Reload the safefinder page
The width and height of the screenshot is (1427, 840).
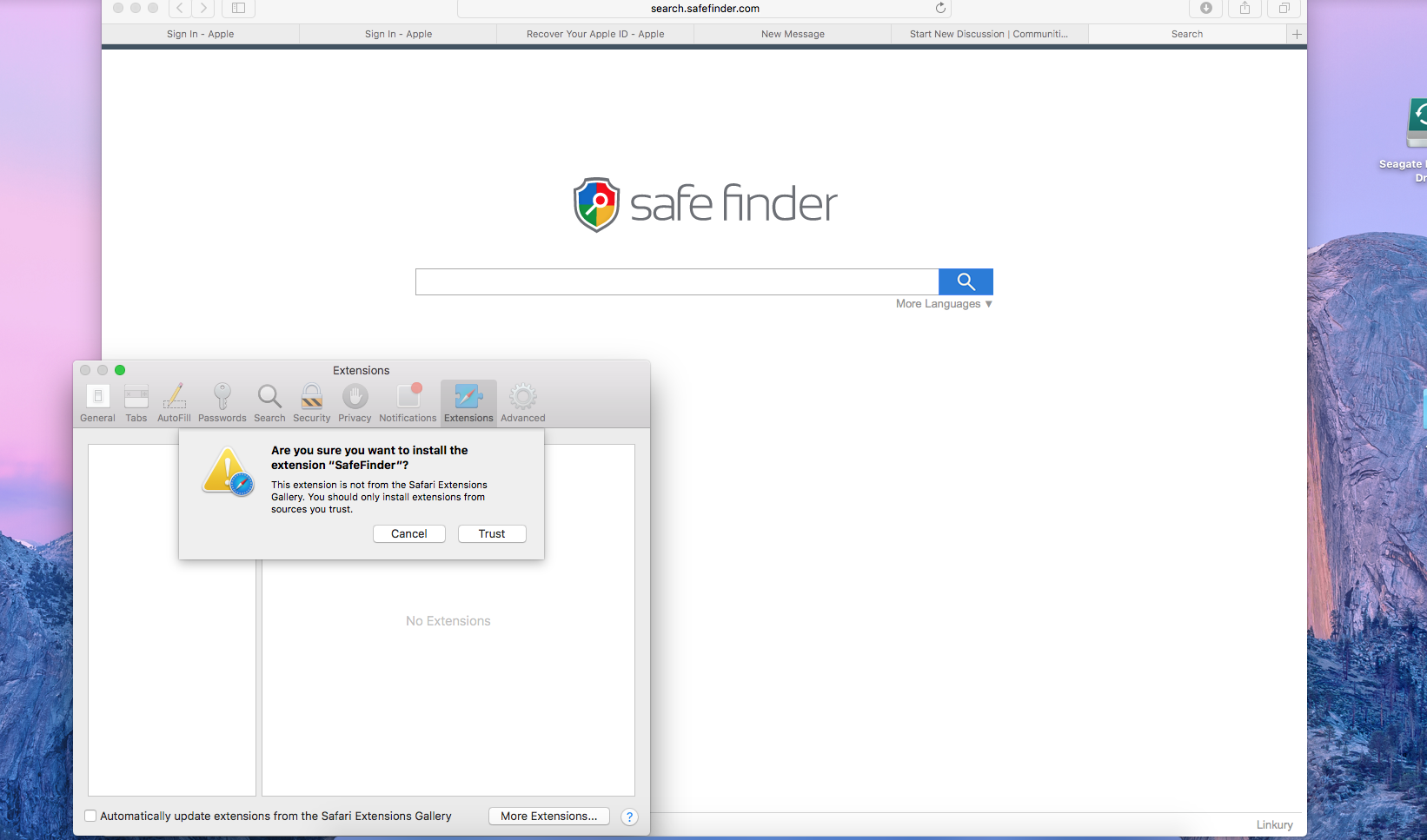[x=940, y=8]
